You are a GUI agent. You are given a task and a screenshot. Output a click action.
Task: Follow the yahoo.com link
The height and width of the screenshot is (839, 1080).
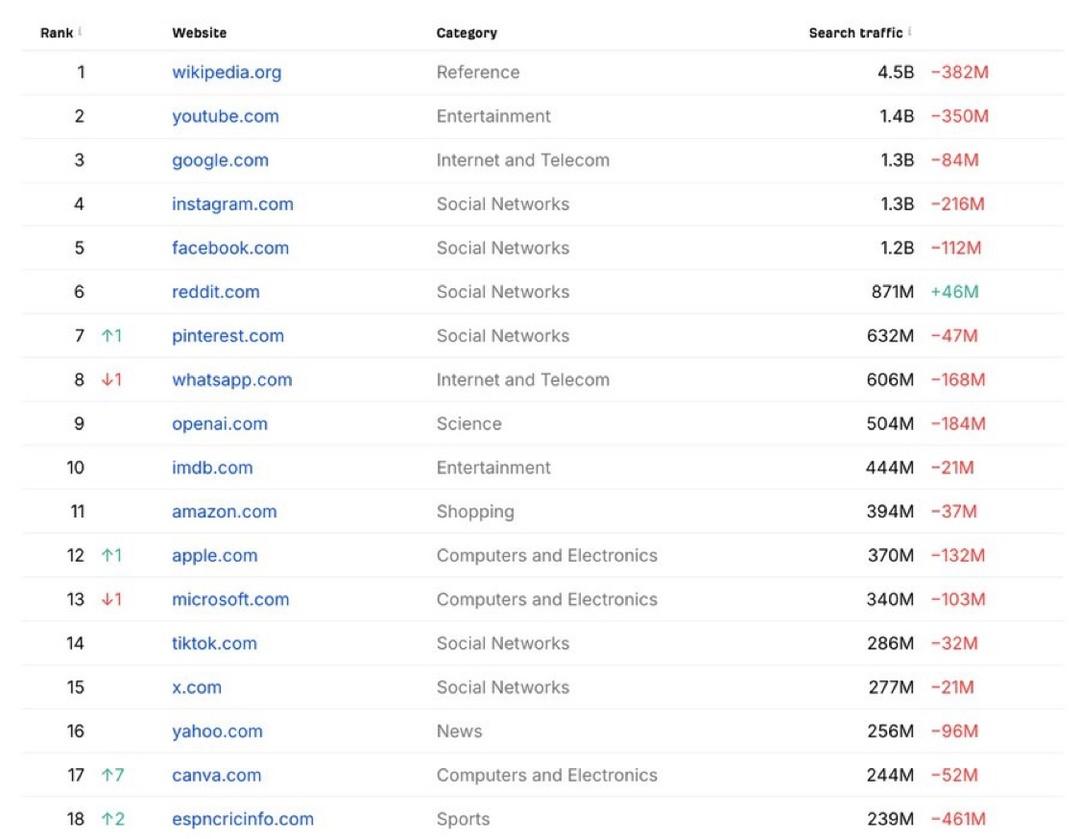[217, 732]
